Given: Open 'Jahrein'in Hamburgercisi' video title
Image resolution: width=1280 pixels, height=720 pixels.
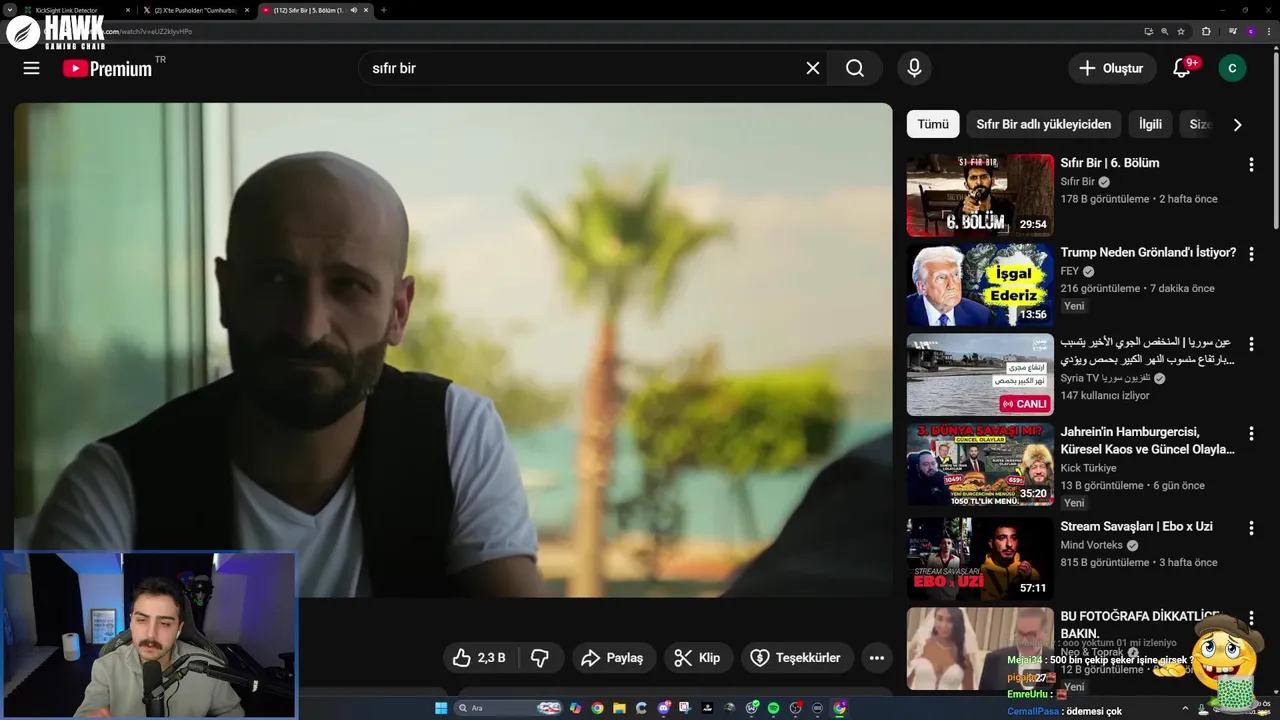Looking at the screenshot, I should point(1148,441).
